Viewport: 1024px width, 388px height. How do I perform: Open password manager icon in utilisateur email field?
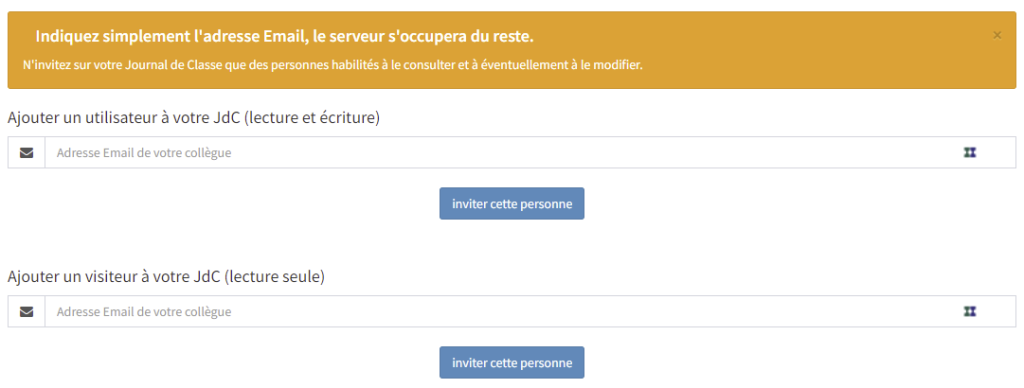(970, 152)
